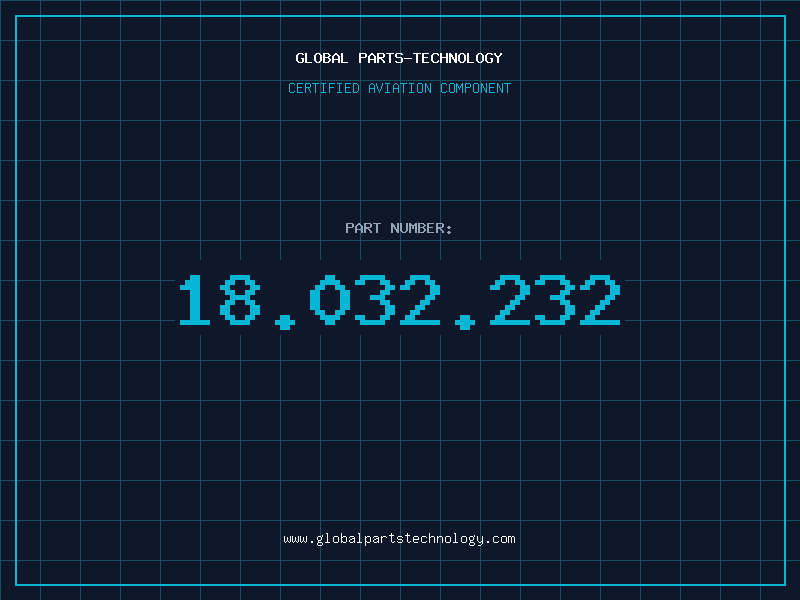The height and width of the screenshot is (600, 800).
Task: Select the part number 18.032.232
Action: pyautogui.click(x=400, y=301)
